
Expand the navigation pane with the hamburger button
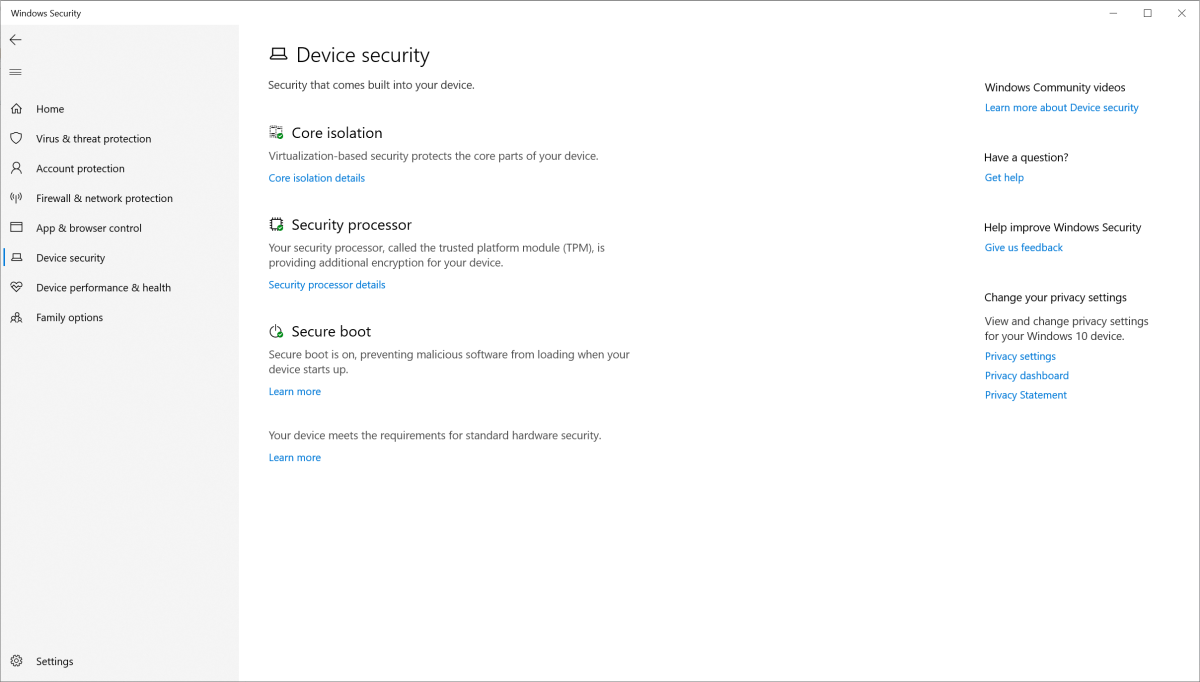coord(15,71)
